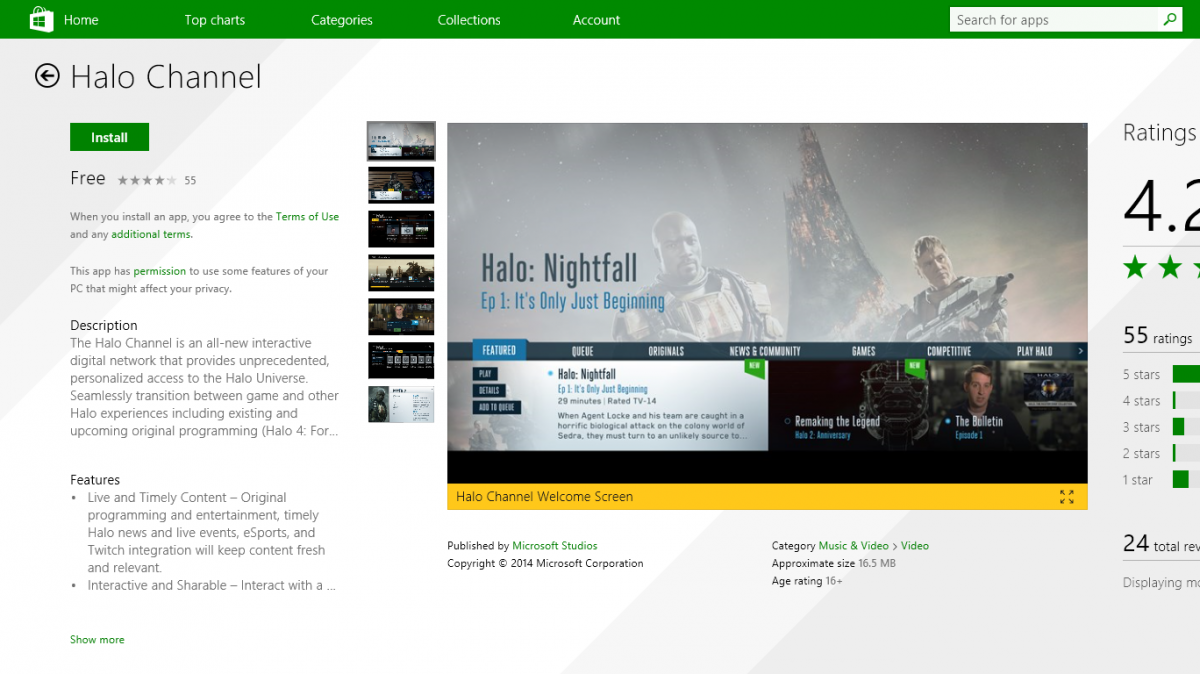The image size is (1200, 674).
Task: Click the "5 stars" rating row label
Action: (x=1141, y=375)
